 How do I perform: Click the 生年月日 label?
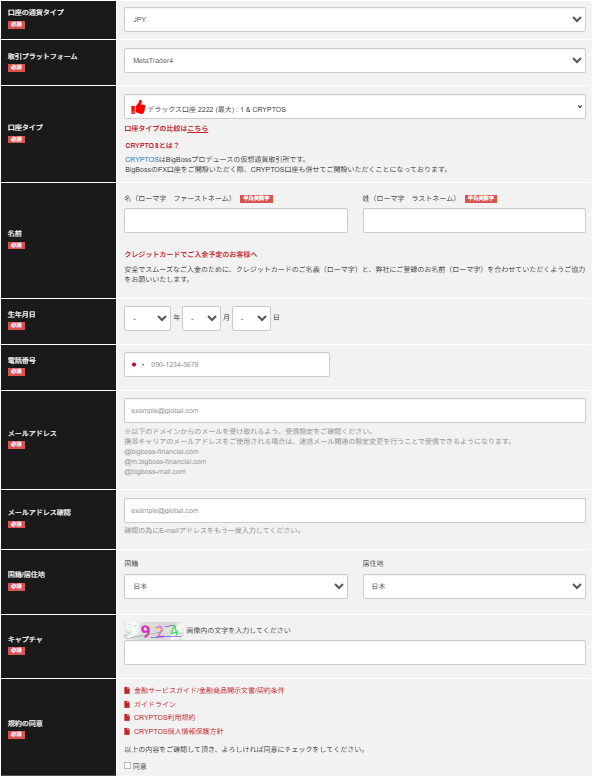[x=21, y=314]
